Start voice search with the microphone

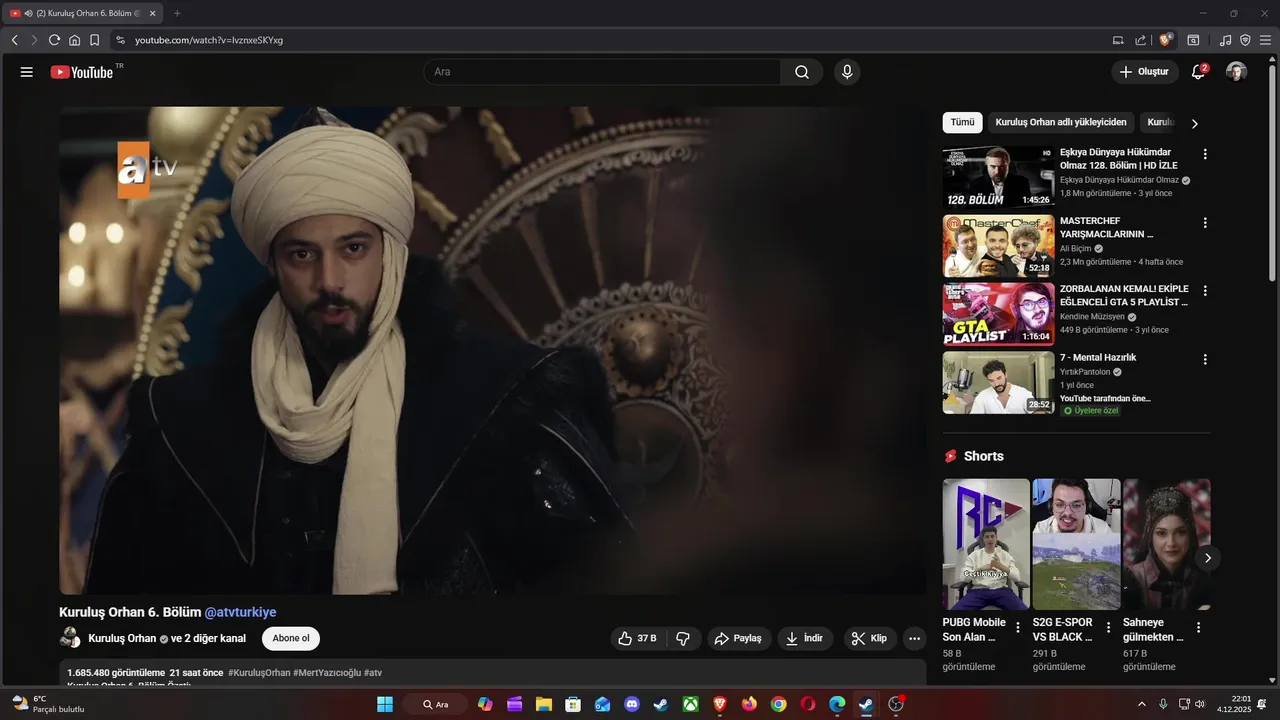pos(847,72)
